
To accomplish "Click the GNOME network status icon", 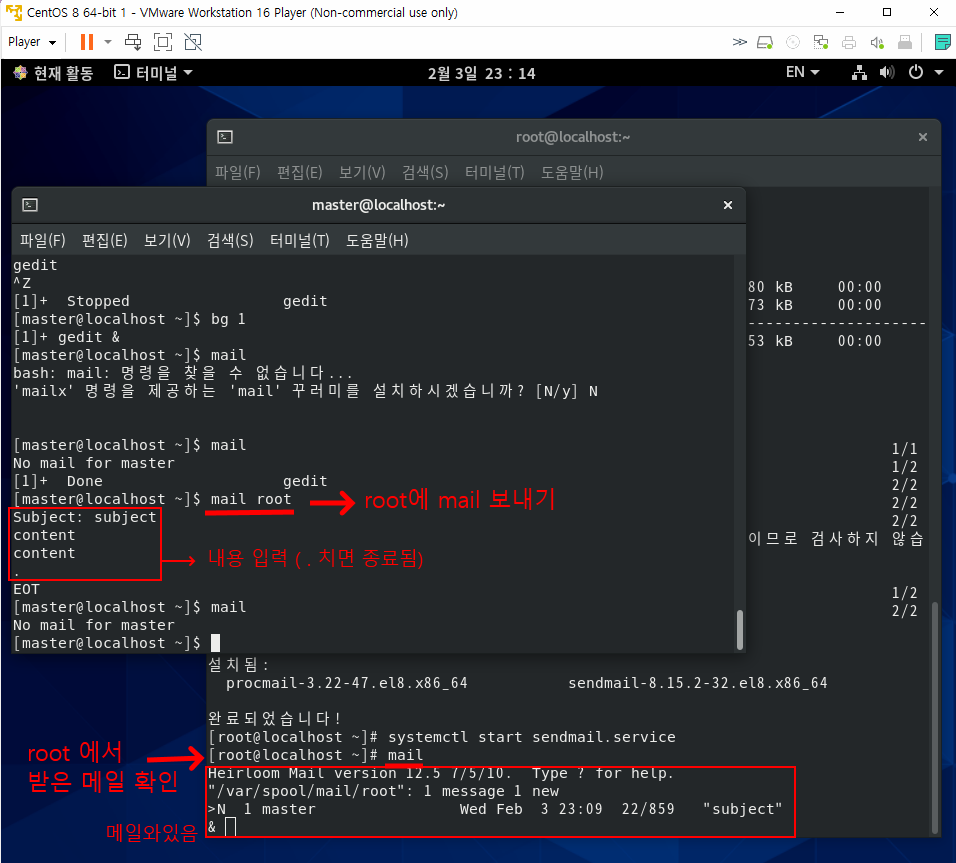I will 859,73.
